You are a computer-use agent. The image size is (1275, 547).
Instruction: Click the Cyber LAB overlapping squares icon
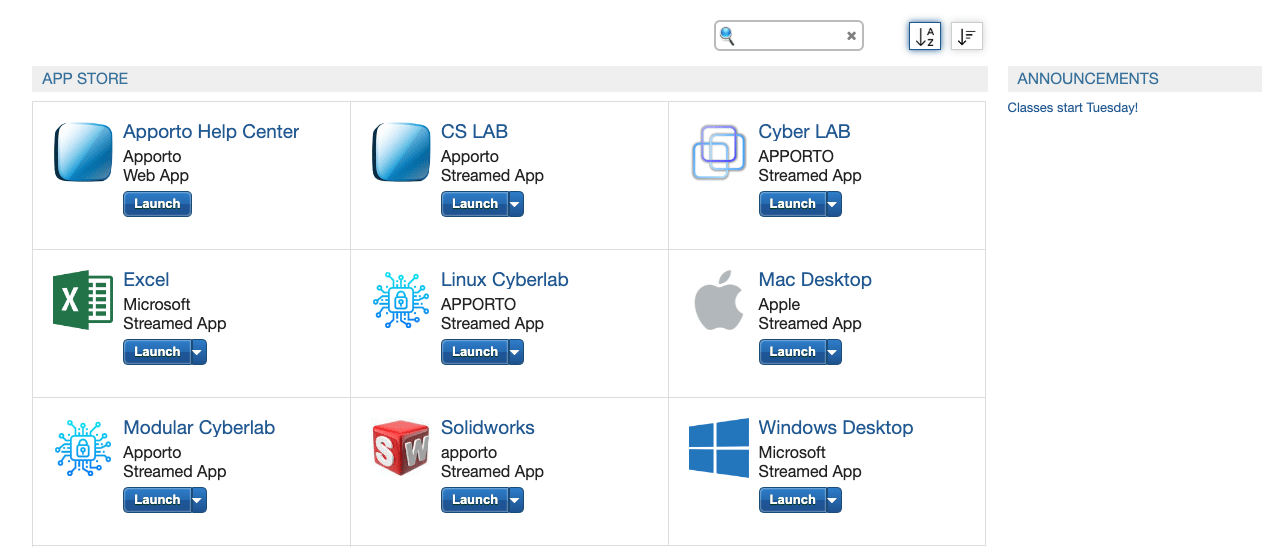click(718, 152)
